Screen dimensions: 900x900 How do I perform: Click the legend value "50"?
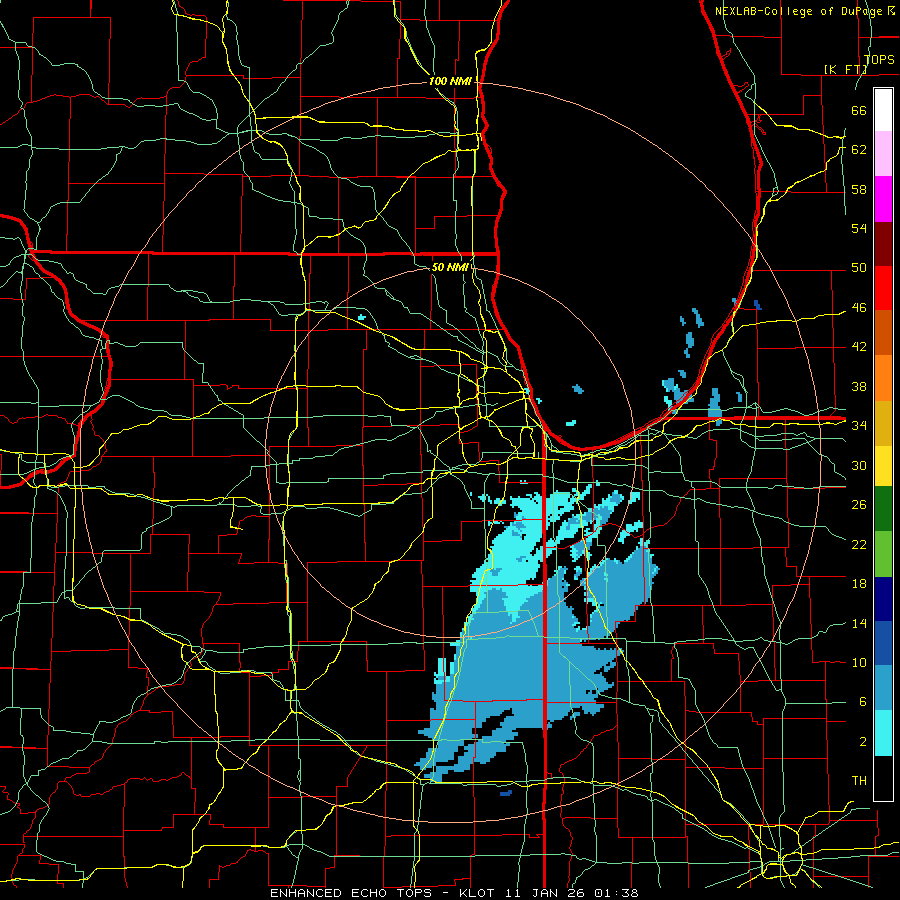(x=859, y=268)
